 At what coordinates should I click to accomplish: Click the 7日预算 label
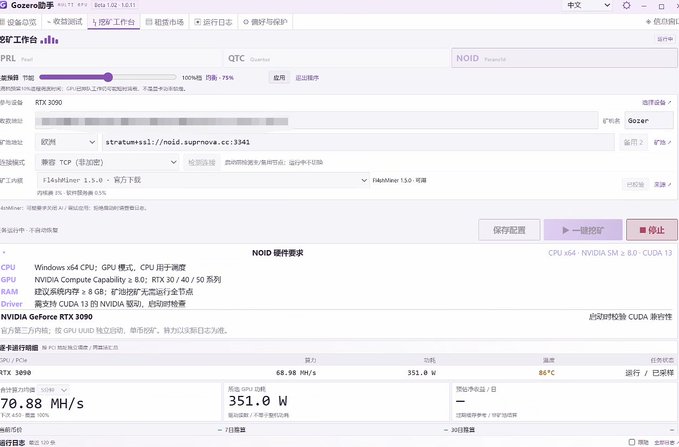pyautogui.click(x=235, y=430)
